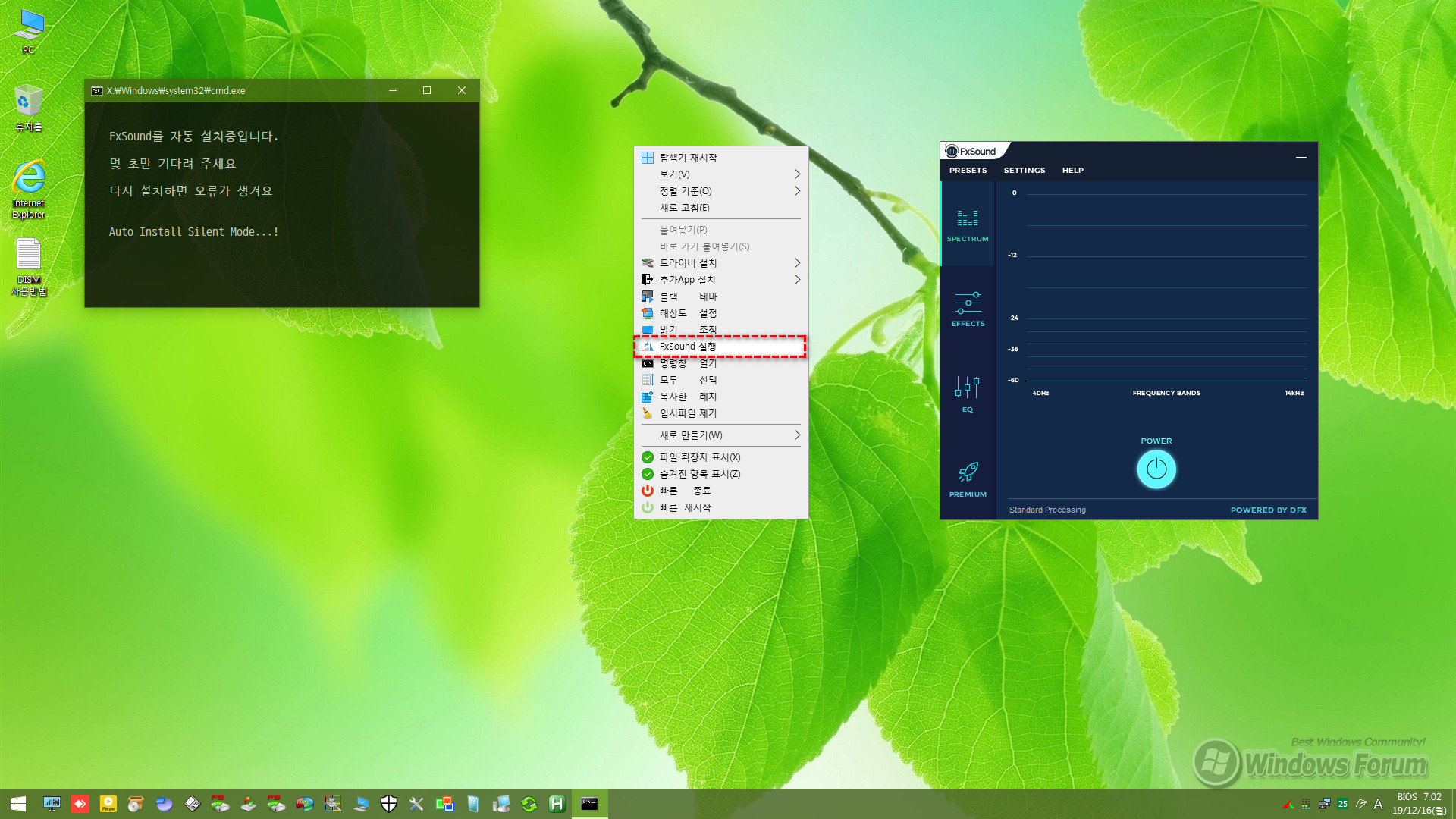The height and width of the screenshot is (819, 1456).
Task: Click the cmd.exe window title bar icon
Action: click(97, 91)
